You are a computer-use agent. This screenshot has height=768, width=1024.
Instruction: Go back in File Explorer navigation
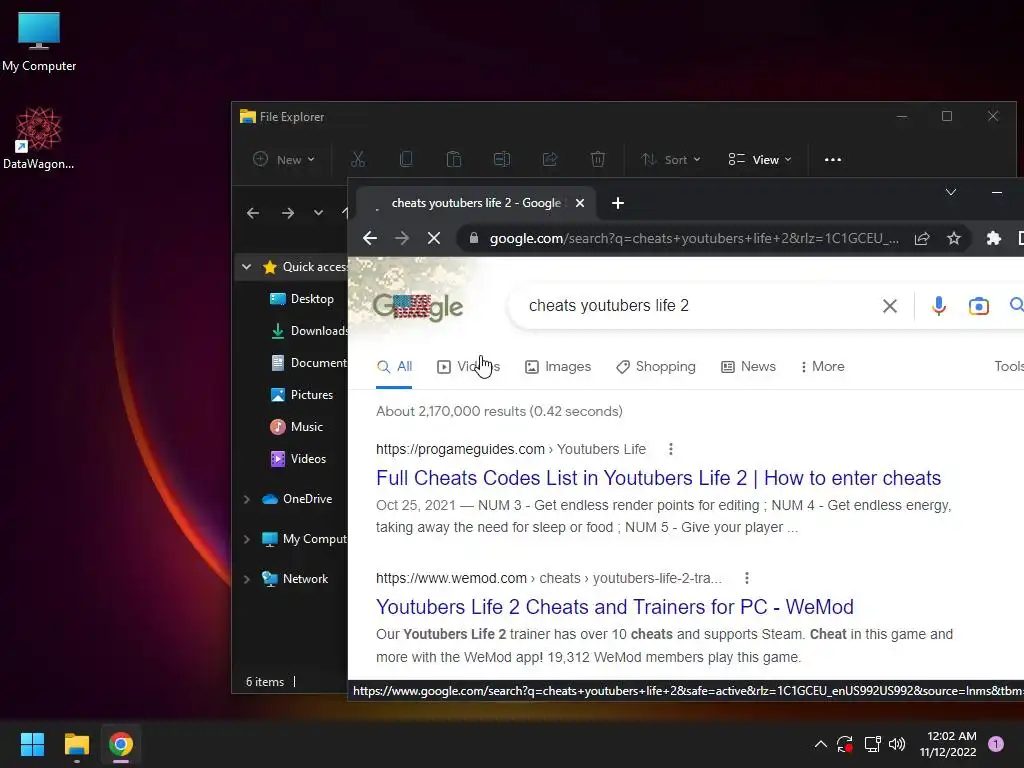click(253, 213)
